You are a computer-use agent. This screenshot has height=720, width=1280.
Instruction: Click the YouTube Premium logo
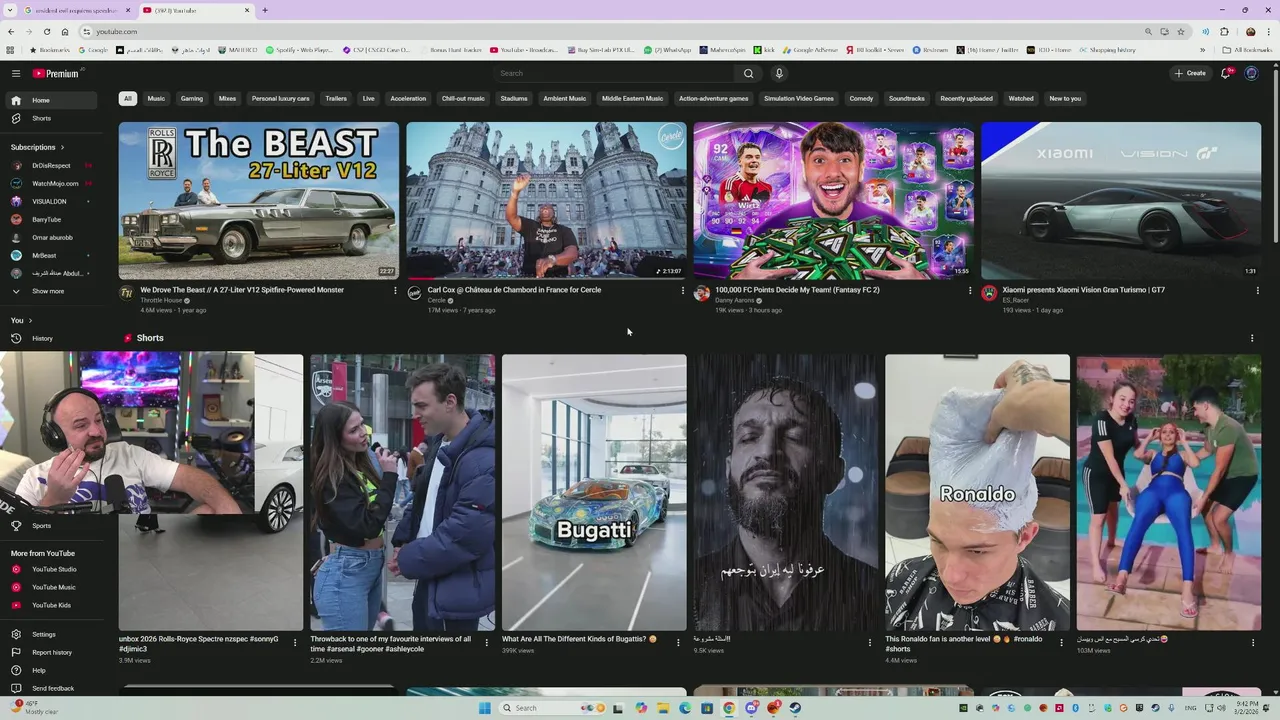coord(56,73)
